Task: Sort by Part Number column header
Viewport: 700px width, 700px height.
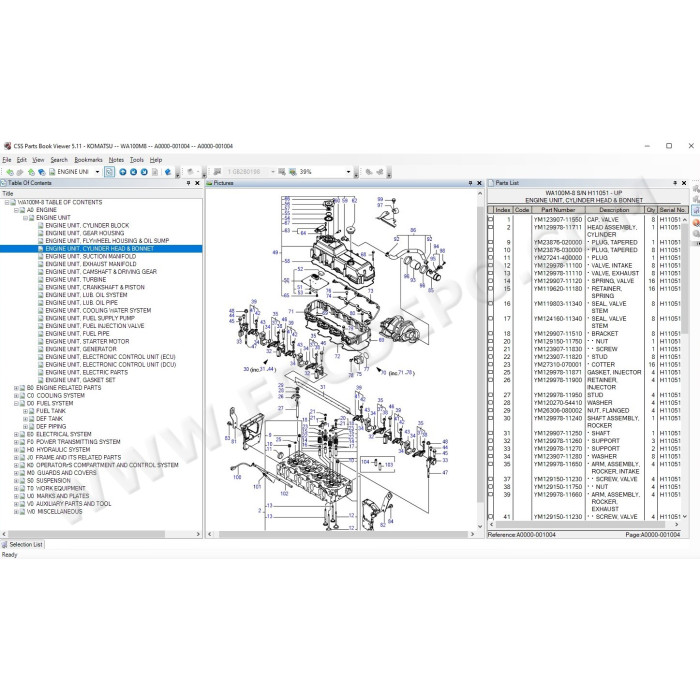Action: (558, 210)
